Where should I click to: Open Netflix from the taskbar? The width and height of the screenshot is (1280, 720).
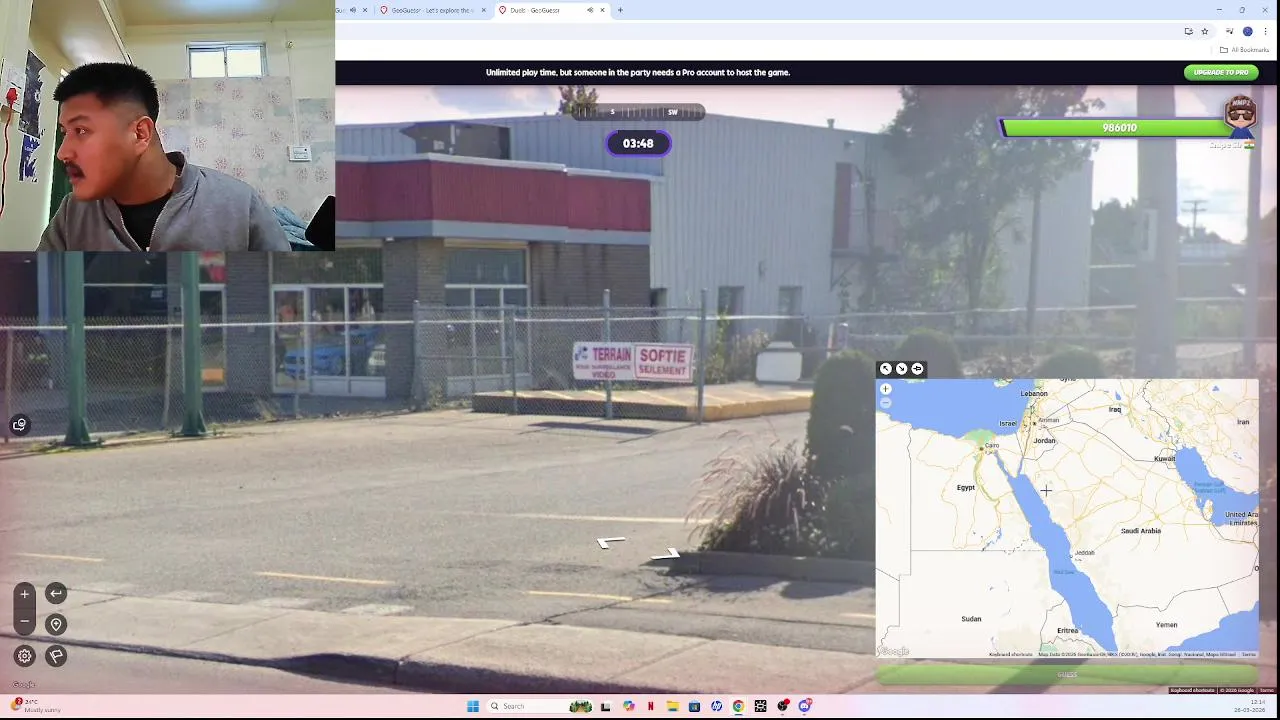tap(651, 706)
